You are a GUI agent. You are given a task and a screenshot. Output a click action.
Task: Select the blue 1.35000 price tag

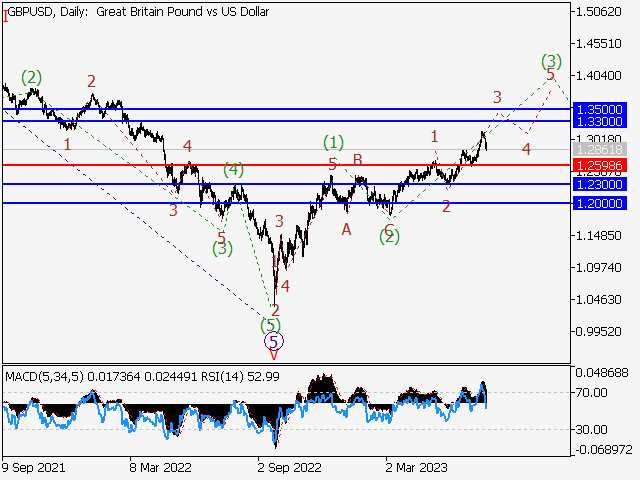(600, 109)
